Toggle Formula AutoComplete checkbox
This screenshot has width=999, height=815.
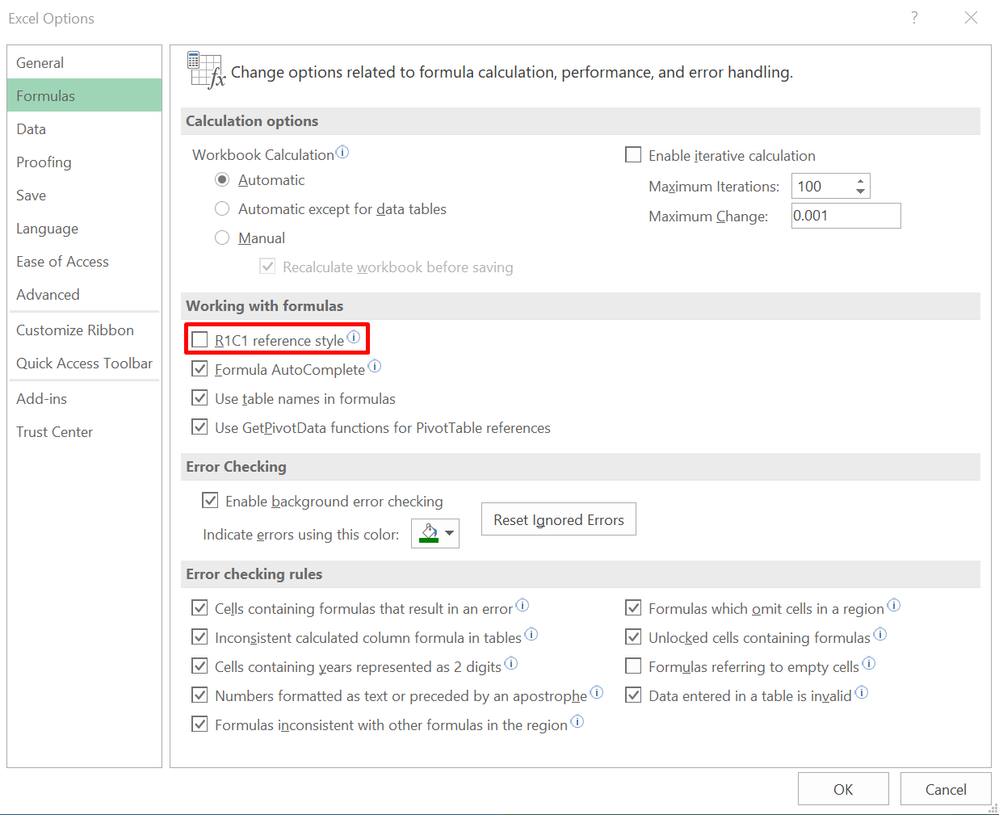coord(200,369)
